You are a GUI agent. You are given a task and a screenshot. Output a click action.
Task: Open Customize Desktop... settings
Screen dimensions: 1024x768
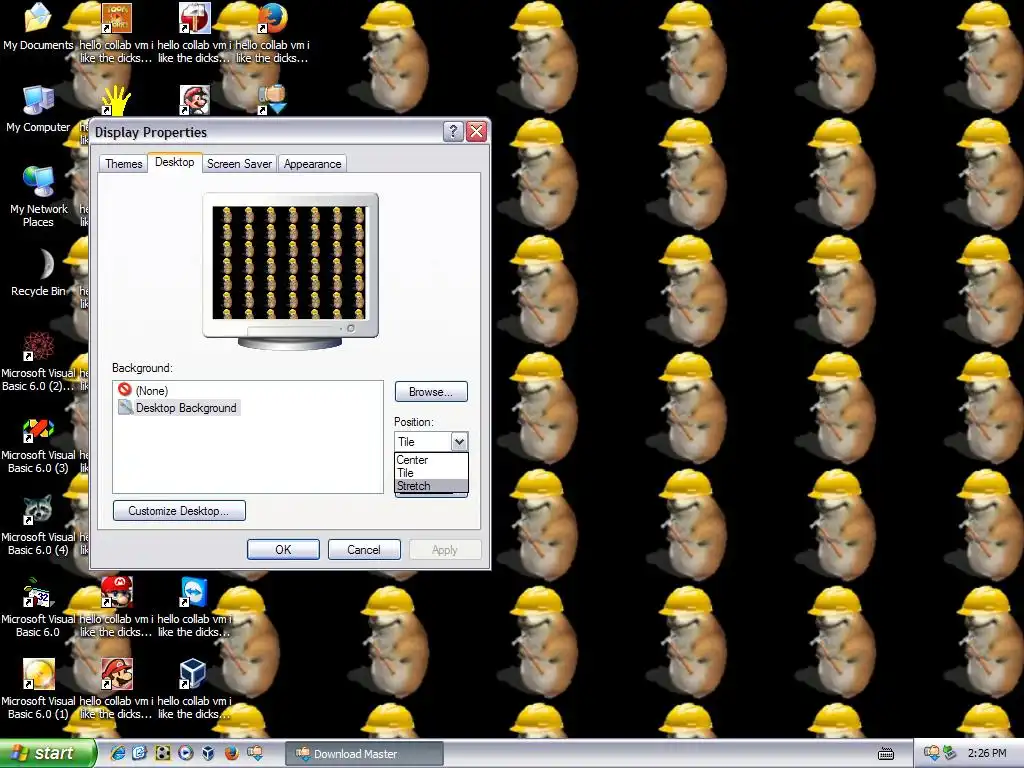179,511
